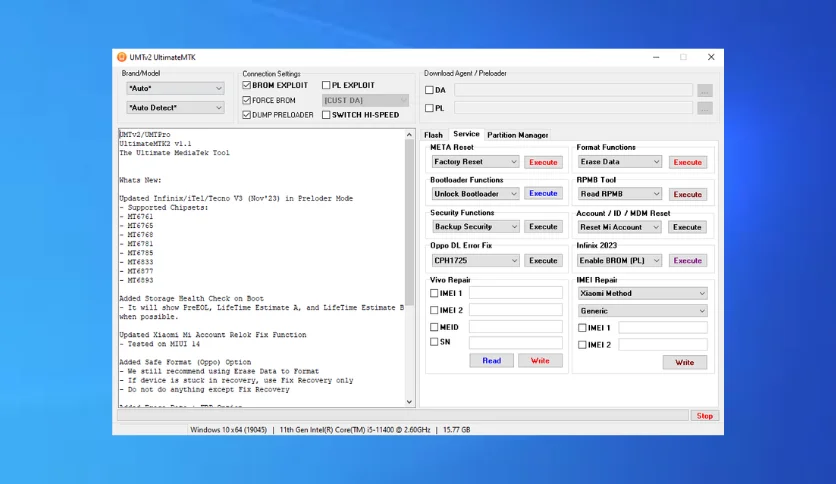Switch to the Flash tab
Viewport: 836px width, 484px height.
click(433, 135)
